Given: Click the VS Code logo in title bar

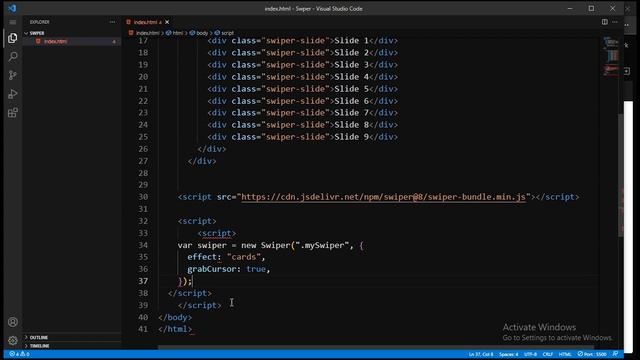Looking at the screenshot, I should 12,8.
